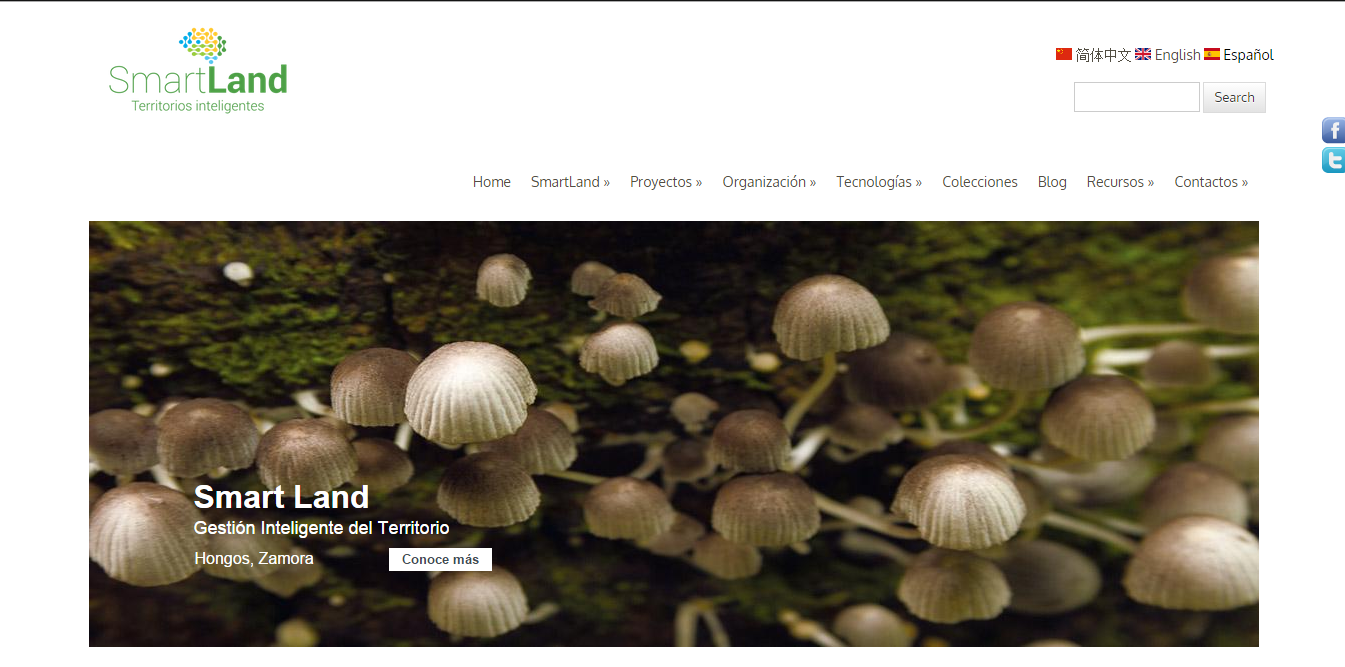Viewport: 1345px width, 667px height.
Task: Expand the Proyectos dropdown menu
Action: [x=666, y=181]
